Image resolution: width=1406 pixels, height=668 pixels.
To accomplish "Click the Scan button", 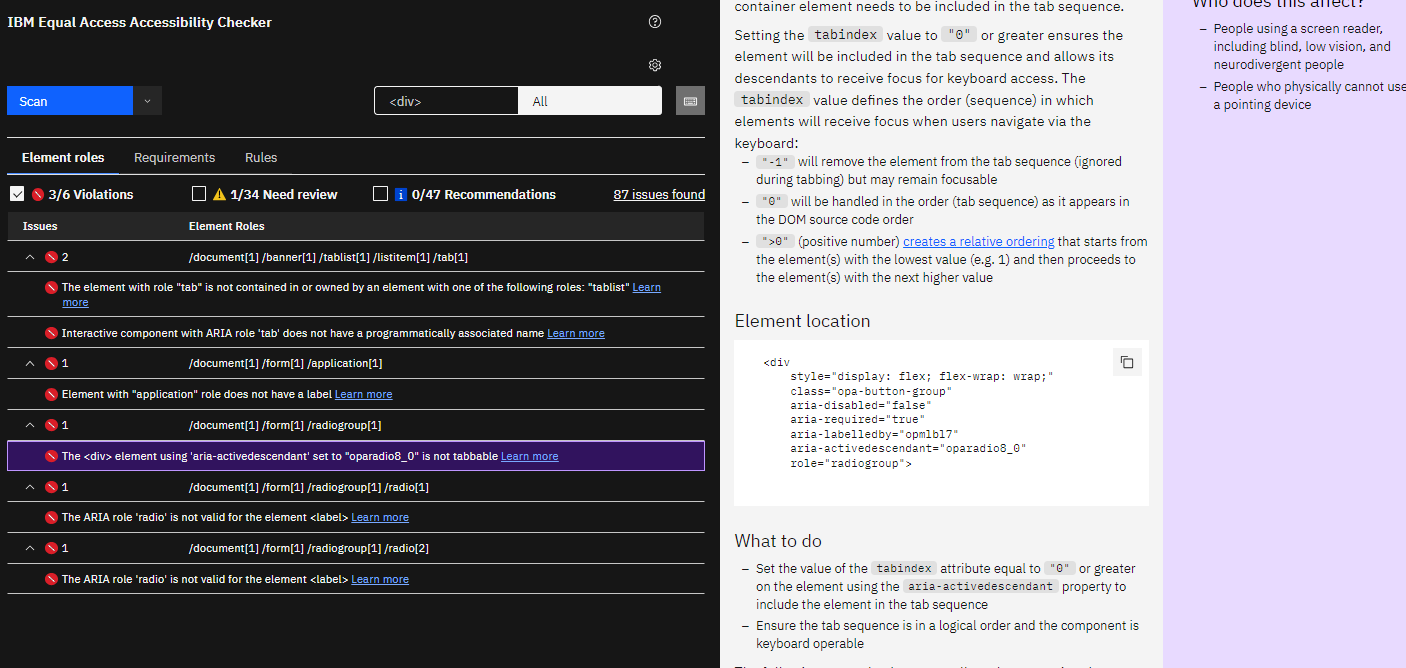I will click(69, 101).
